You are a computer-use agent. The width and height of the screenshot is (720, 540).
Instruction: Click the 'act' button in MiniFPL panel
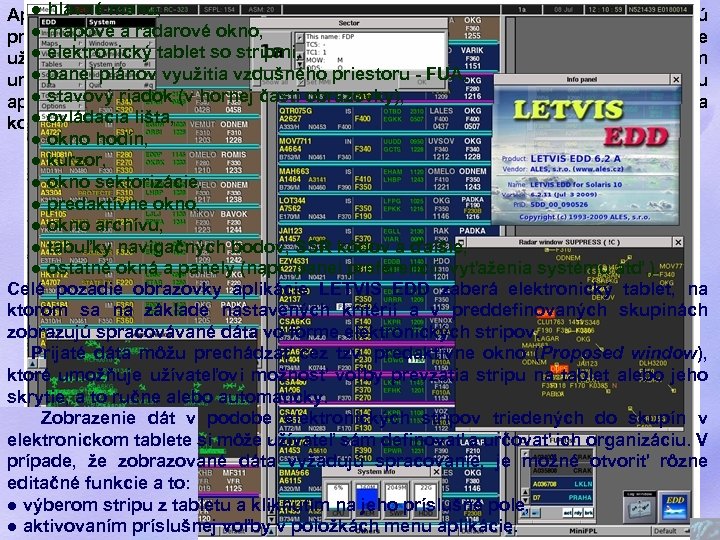(x=568, y=512)
